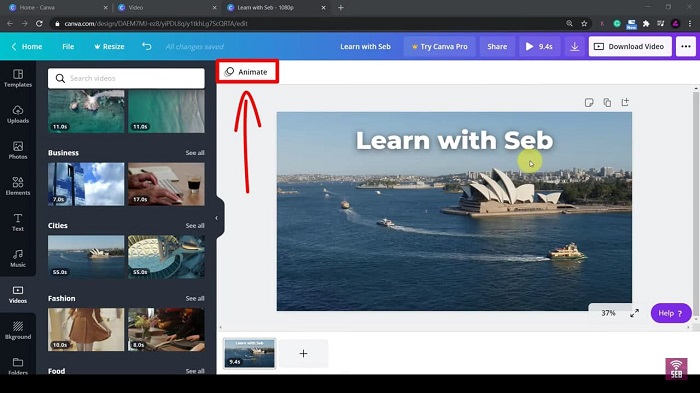Click the design title Learn with Seb
This screenshot has height=393, width=700.
pos(365,46)
